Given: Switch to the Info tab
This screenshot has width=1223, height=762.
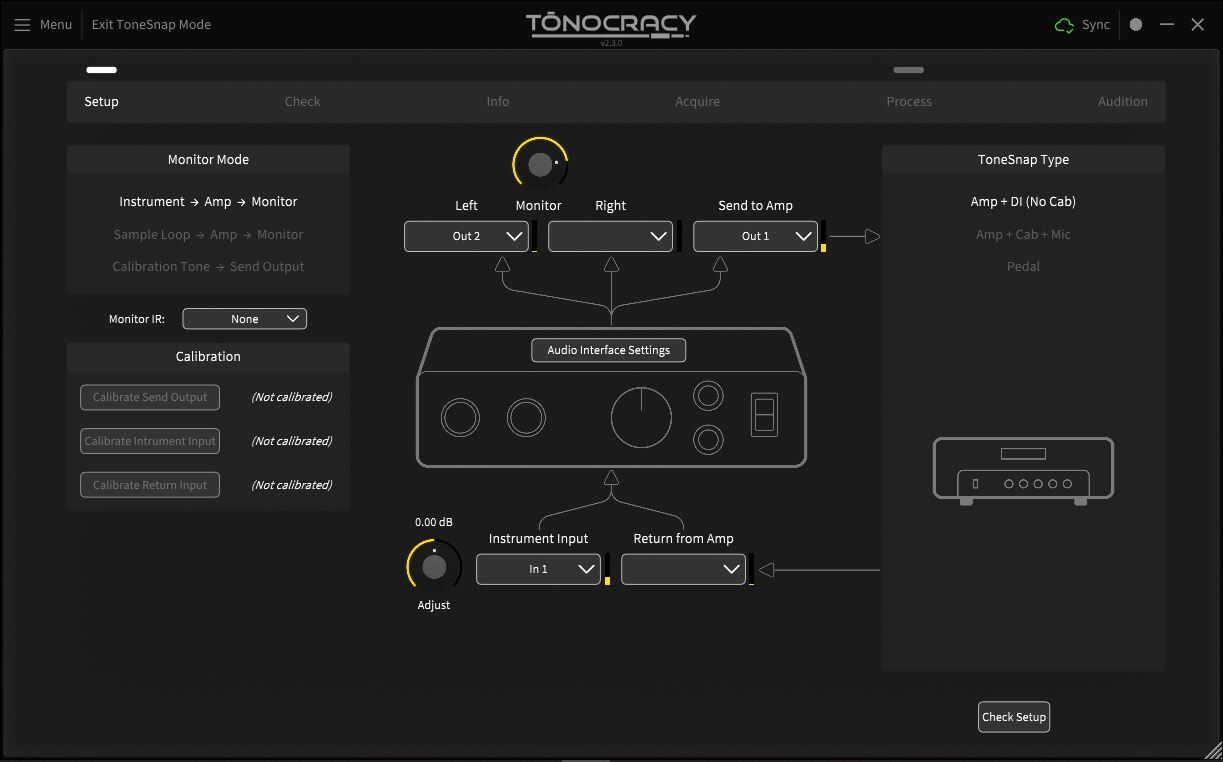Looking at the screenshot, I should pyautogui.click(x=498, y=101).
